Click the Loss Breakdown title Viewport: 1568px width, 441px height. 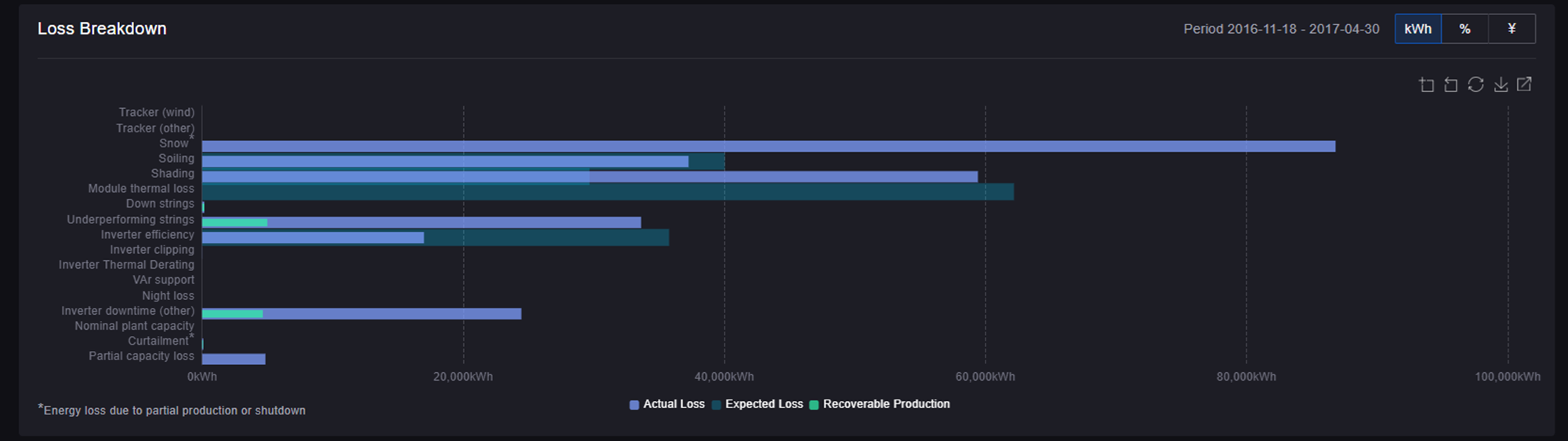[102, 29]
